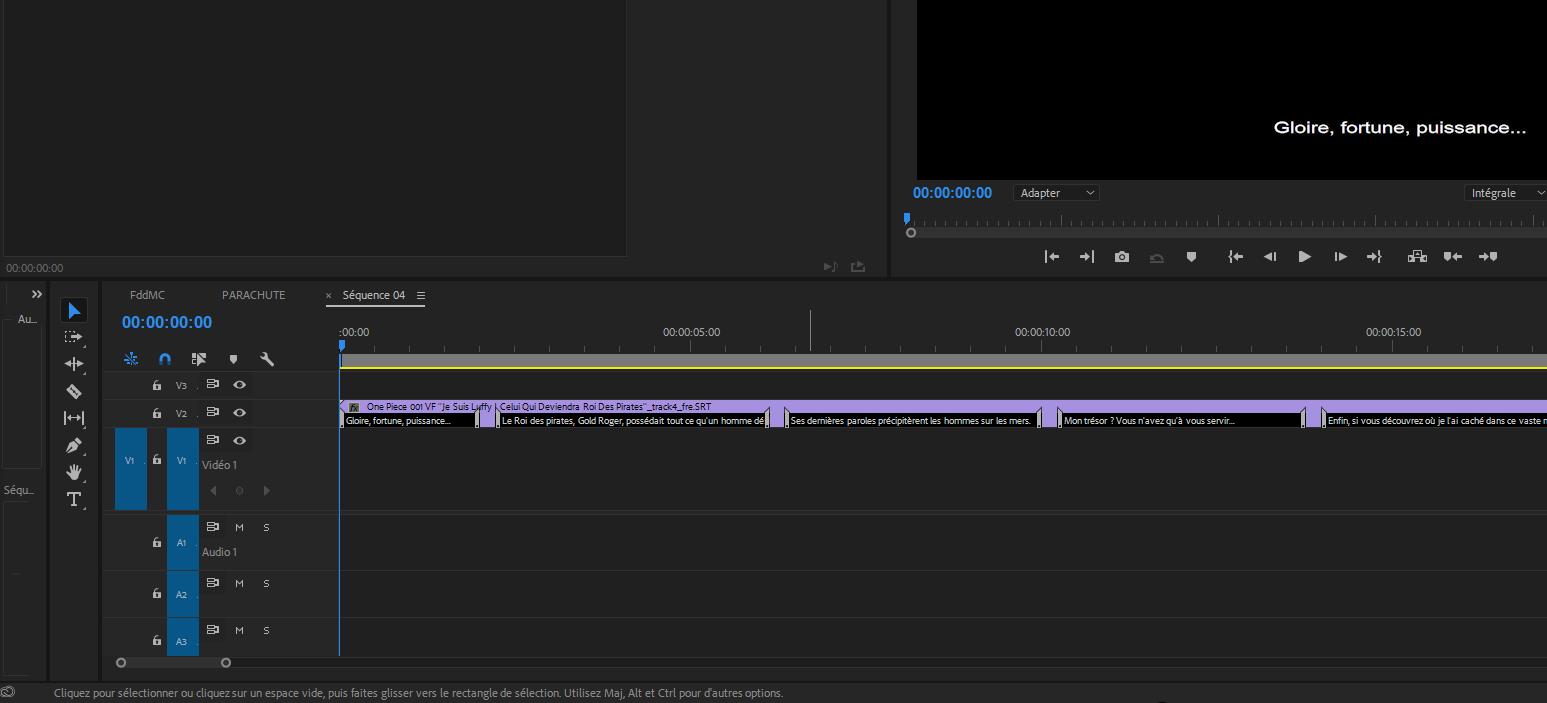Select the Ripple Edit tool
The image size is (1547, 703).
(x=74, y=364)
